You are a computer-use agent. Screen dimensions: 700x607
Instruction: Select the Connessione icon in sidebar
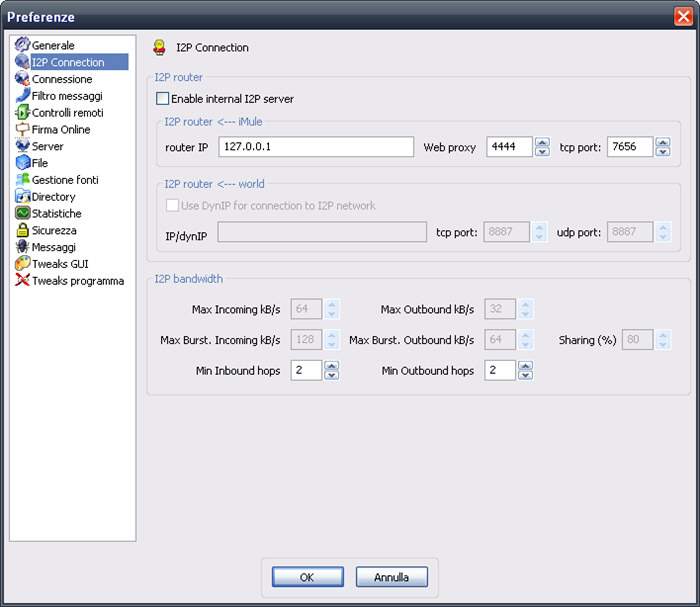pos(22,79)
